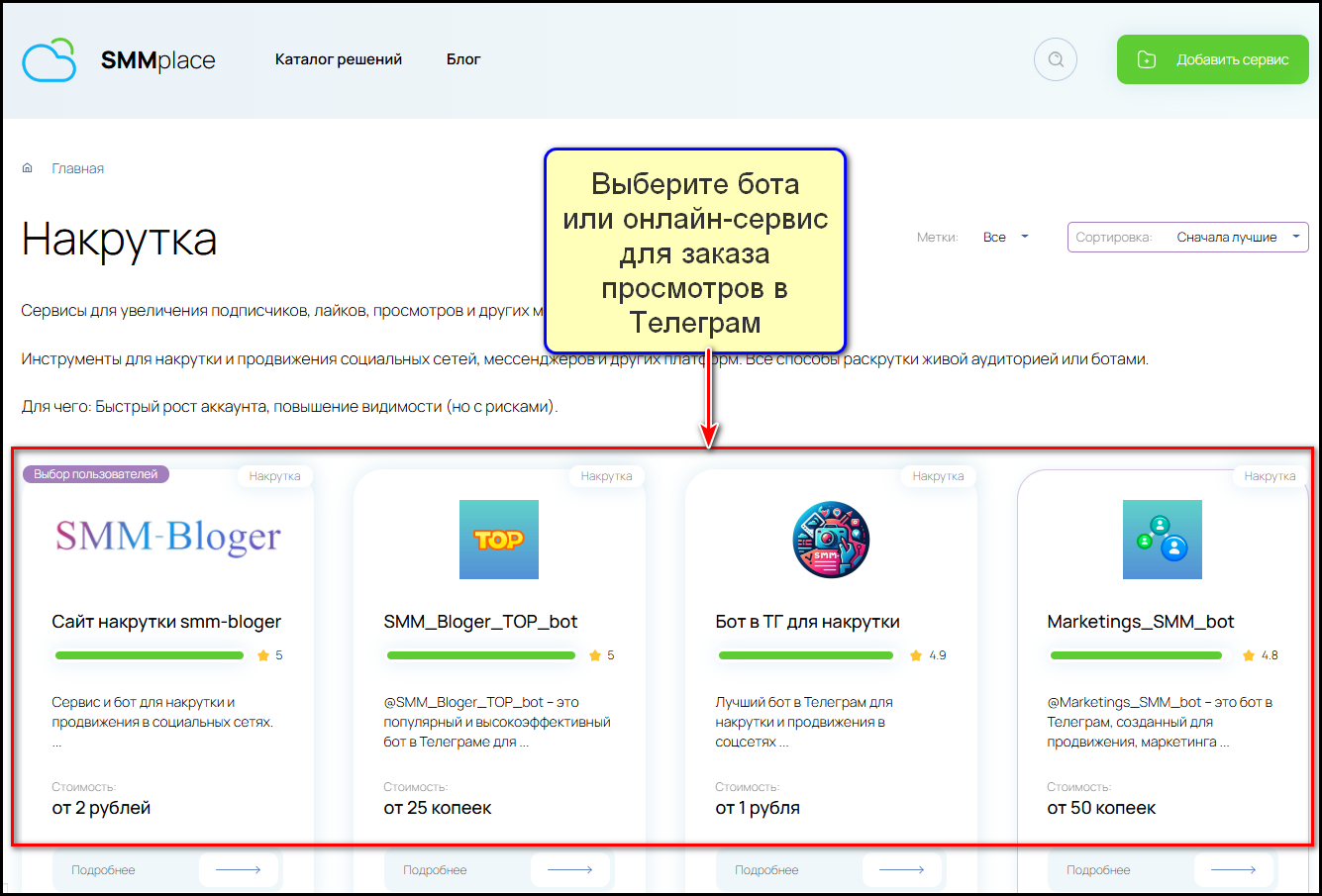Click the "Выбор пользователей" purple badge
The image size is (1322, 896).
(x=96, y=474)
